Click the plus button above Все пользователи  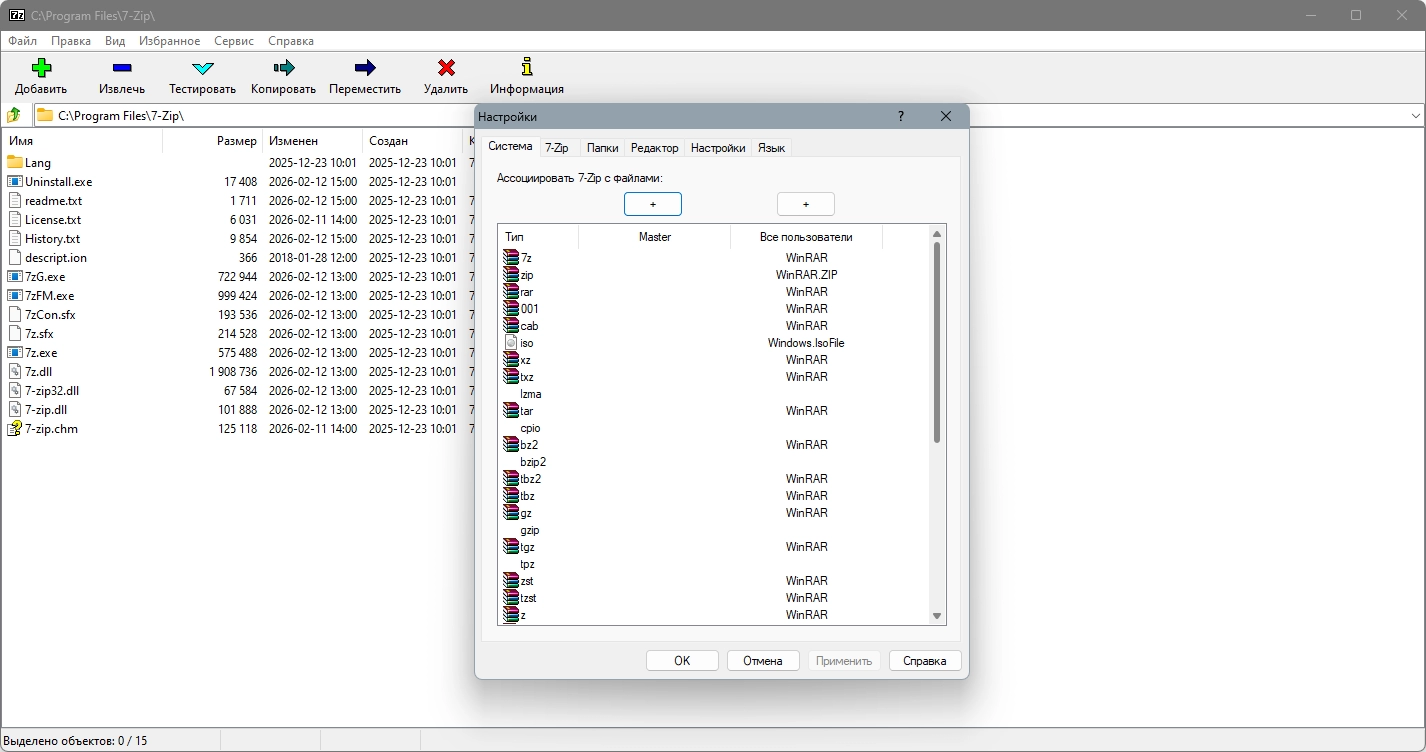pos(806,204)
